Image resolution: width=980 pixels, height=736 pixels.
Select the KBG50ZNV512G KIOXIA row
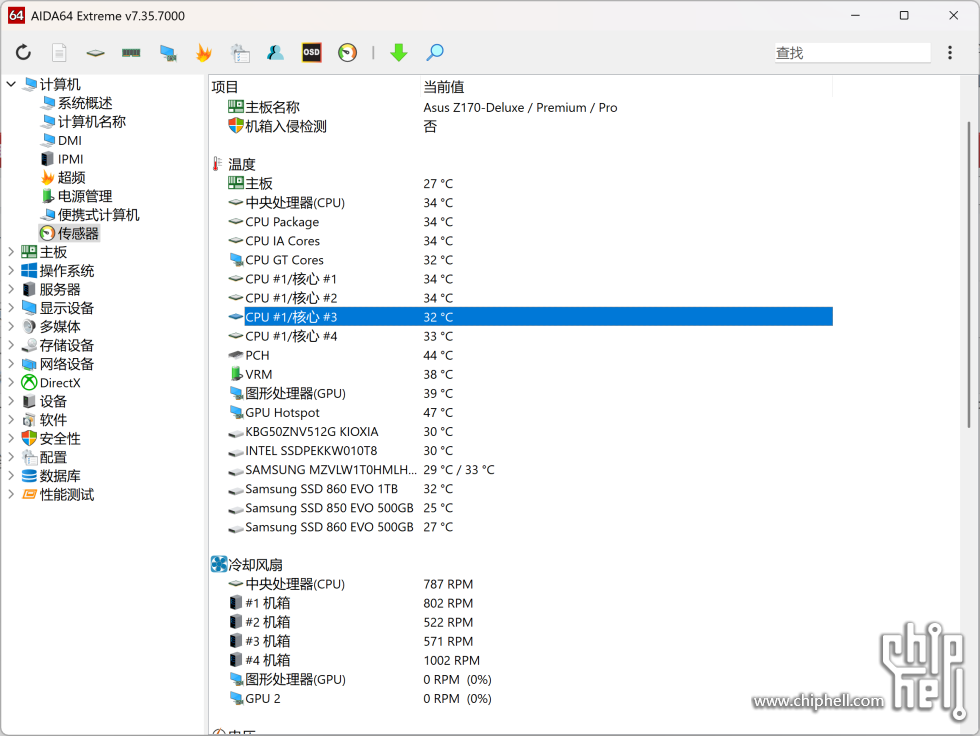click(x=530, y=432)
